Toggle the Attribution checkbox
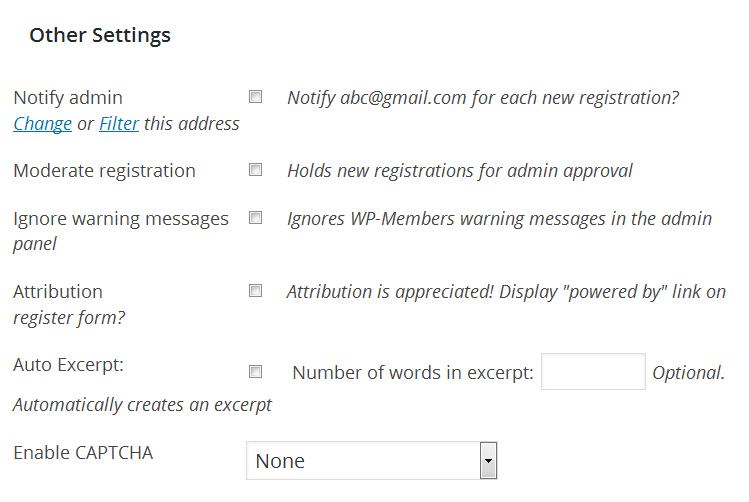The width and height of the screenshot is (749, 502). 256,291
